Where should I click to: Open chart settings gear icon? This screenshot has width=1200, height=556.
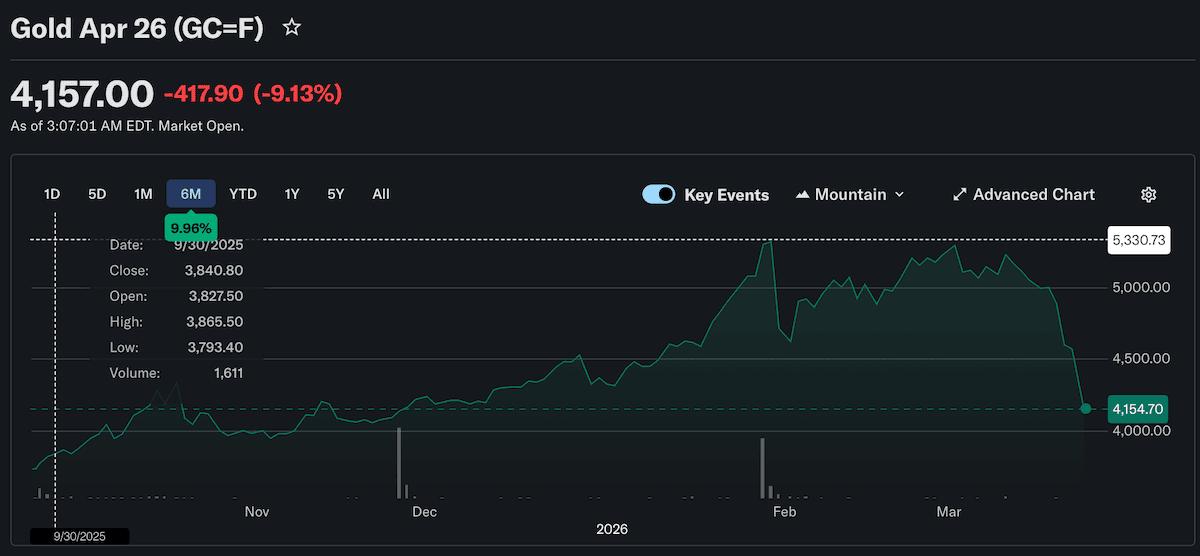pos(1148,195)
